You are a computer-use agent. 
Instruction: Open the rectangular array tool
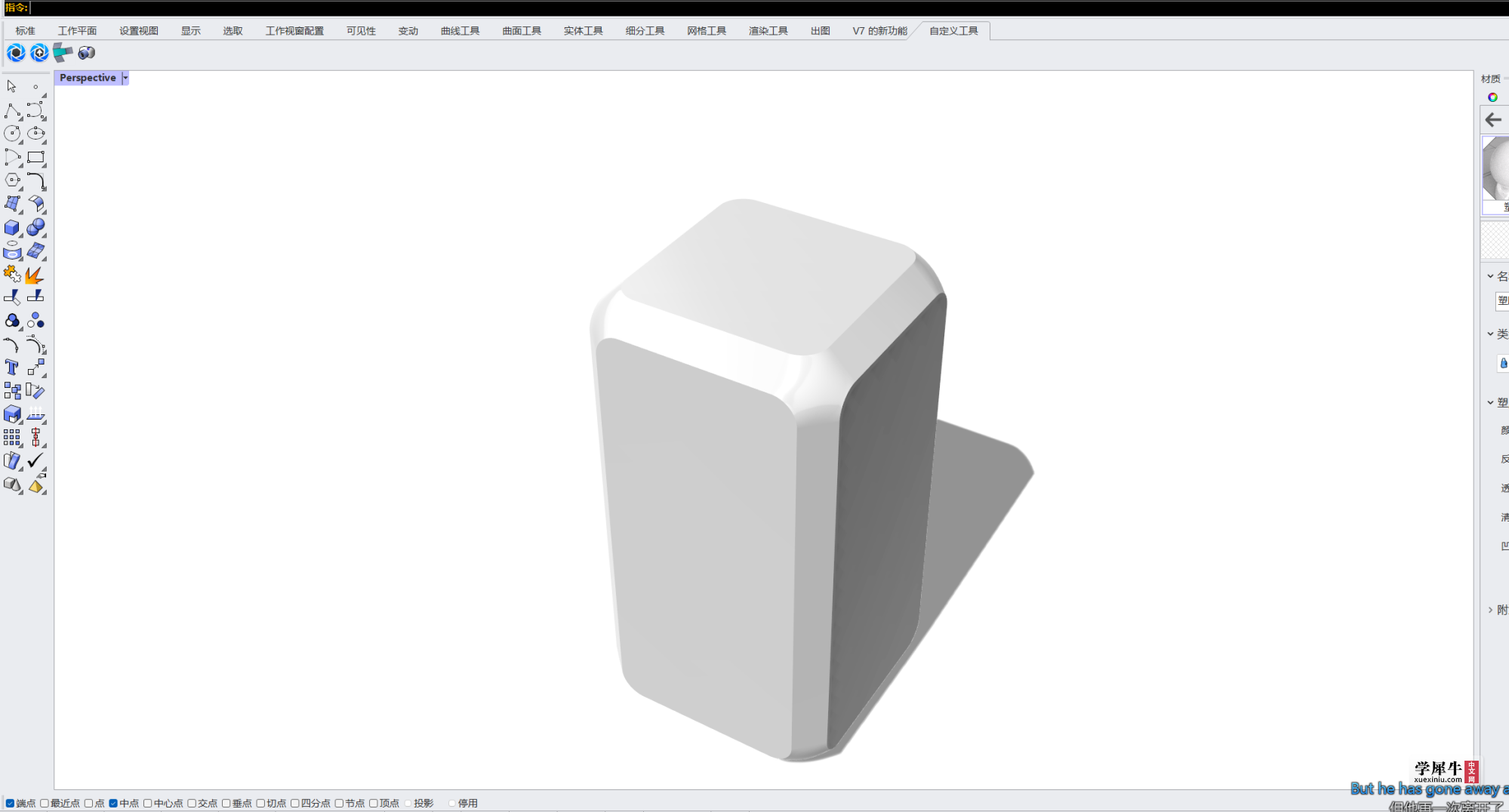click(x=12, y=438)
